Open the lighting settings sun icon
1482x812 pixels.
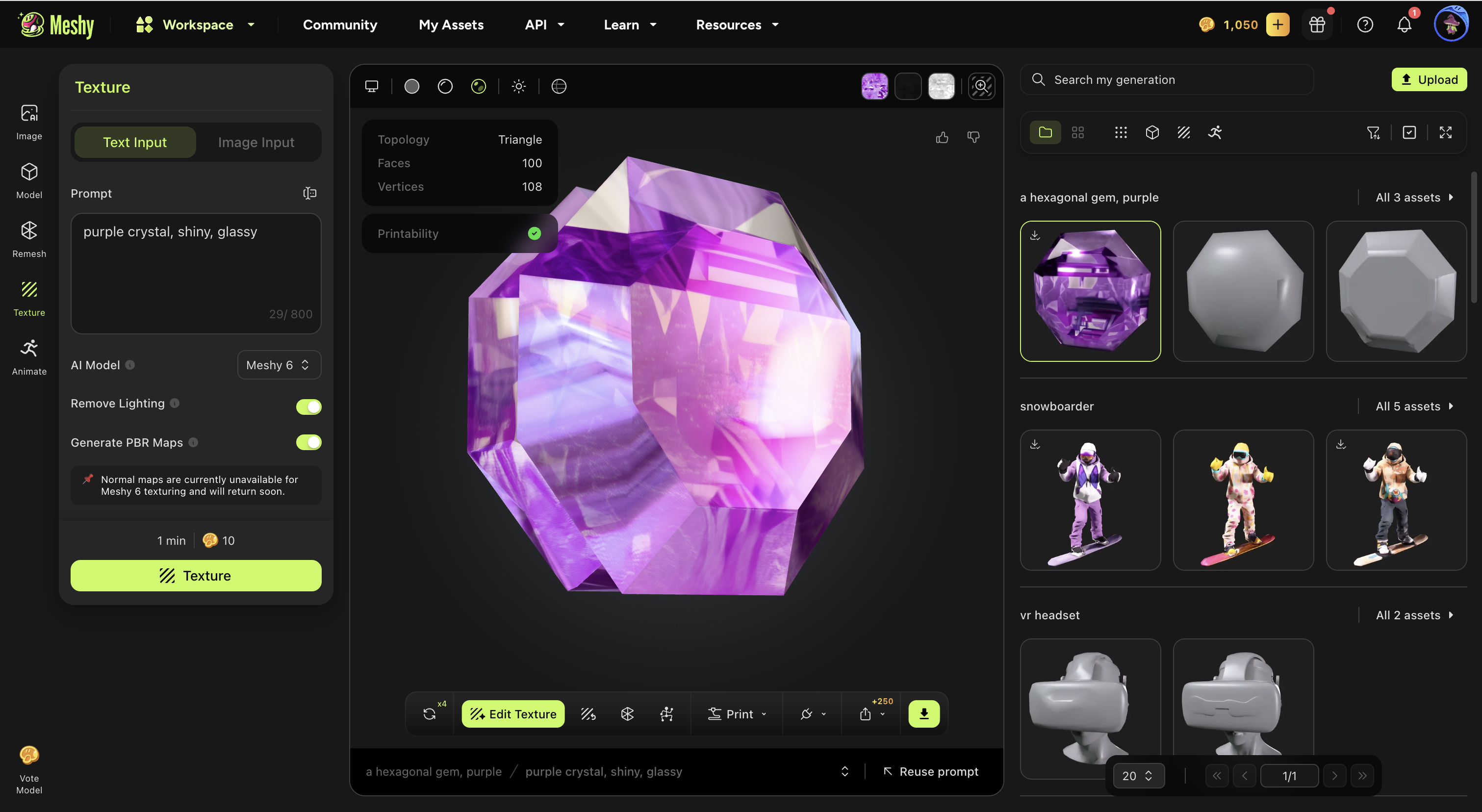pos(518,86)
